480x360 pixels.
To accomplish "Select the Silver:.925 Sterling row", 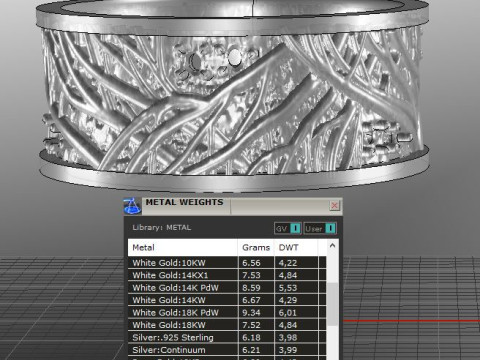I will 227,337.
